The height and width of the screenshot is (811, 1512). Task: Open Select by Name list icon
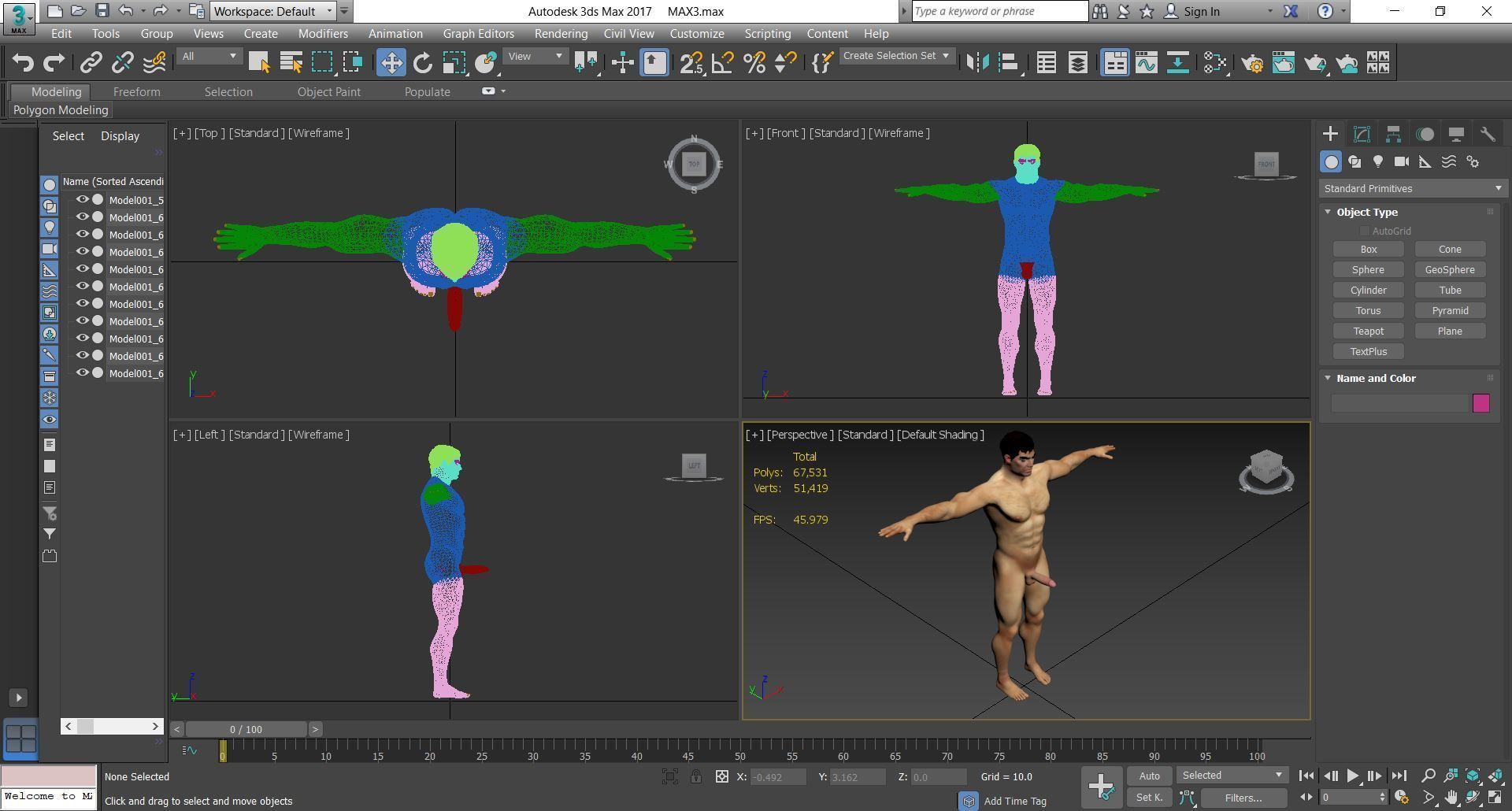pos(291,63)
